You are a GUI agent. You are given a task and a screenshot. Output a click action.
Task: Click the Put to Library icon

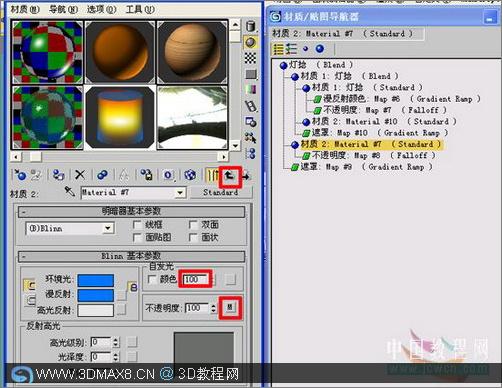click(146, 175)
